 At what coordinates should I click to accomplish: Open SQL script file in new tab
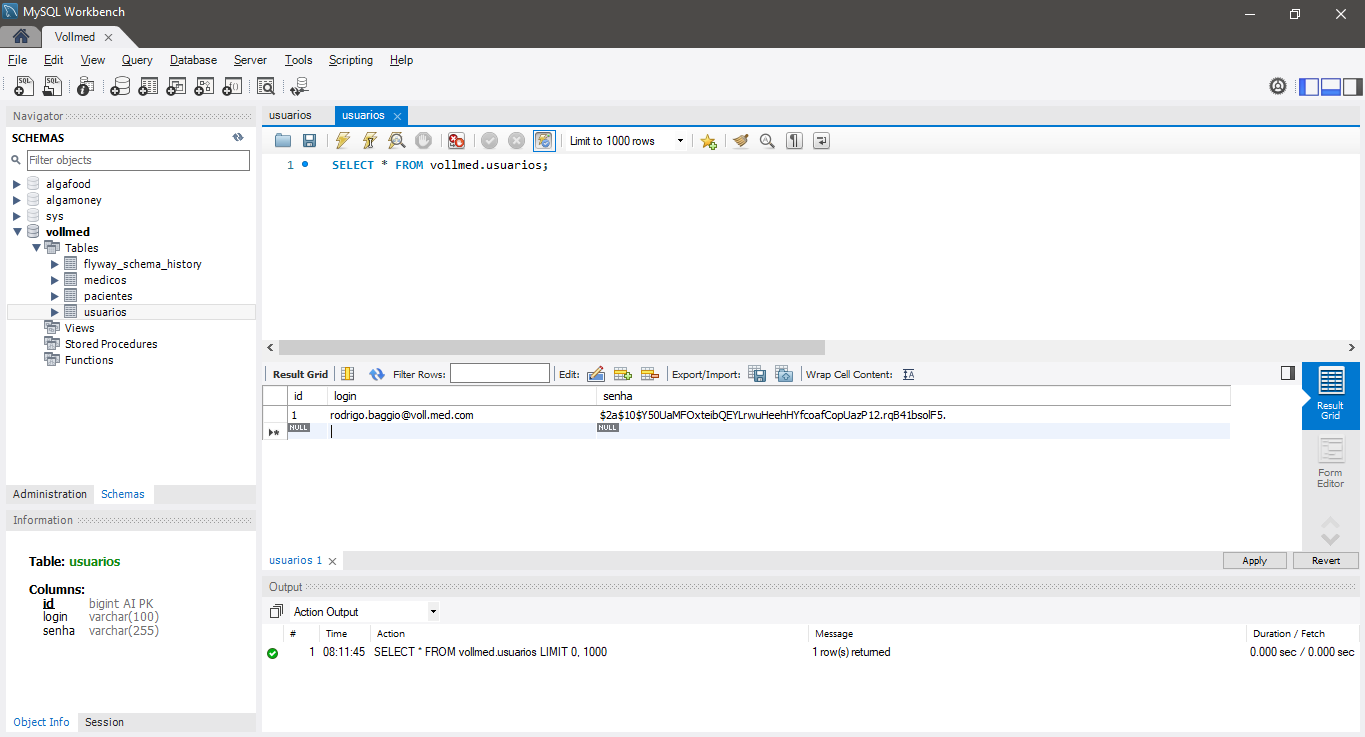click(x=52, y=86)
